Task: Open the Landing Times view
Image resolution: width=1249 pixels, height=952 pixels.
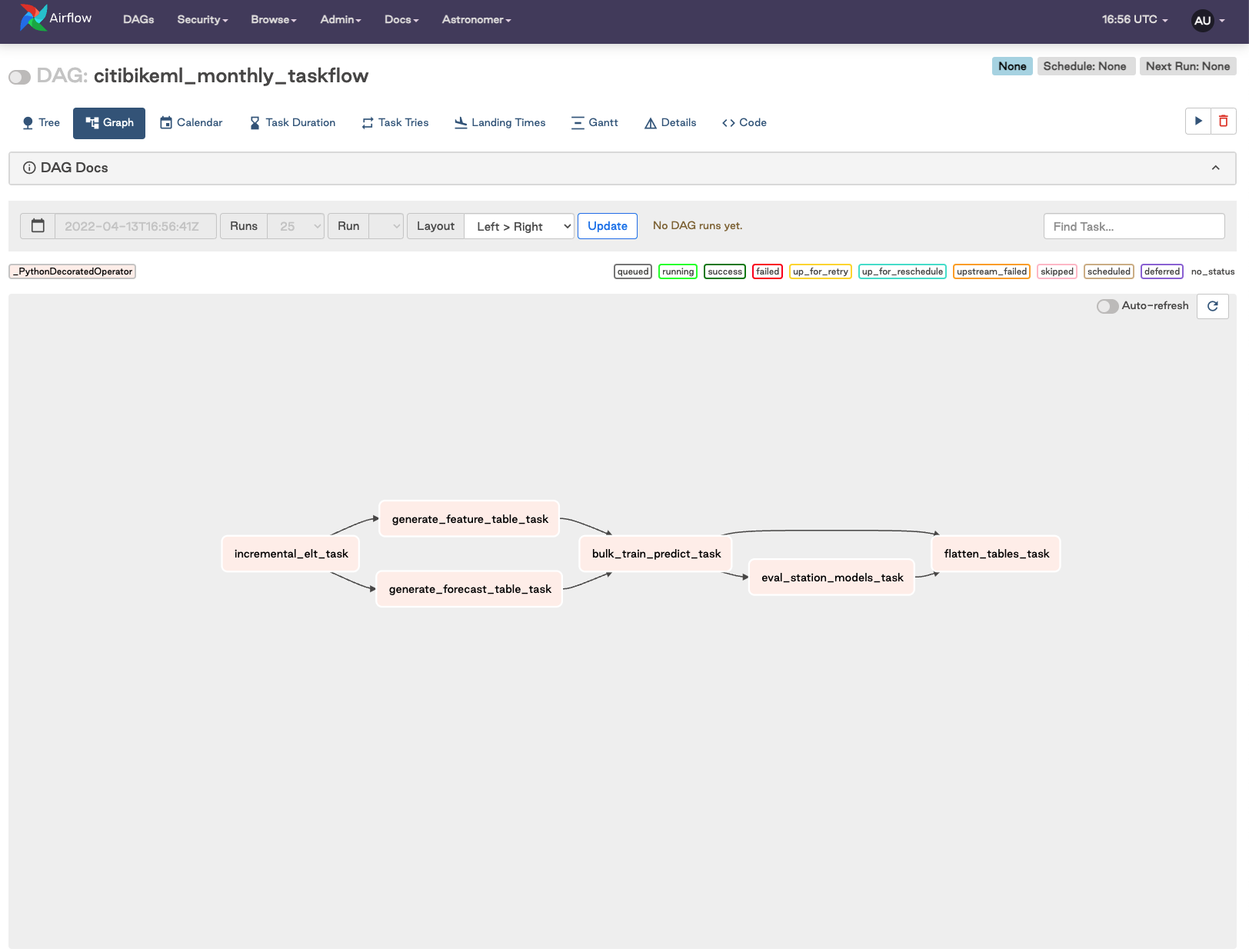Action: point(500,123)
